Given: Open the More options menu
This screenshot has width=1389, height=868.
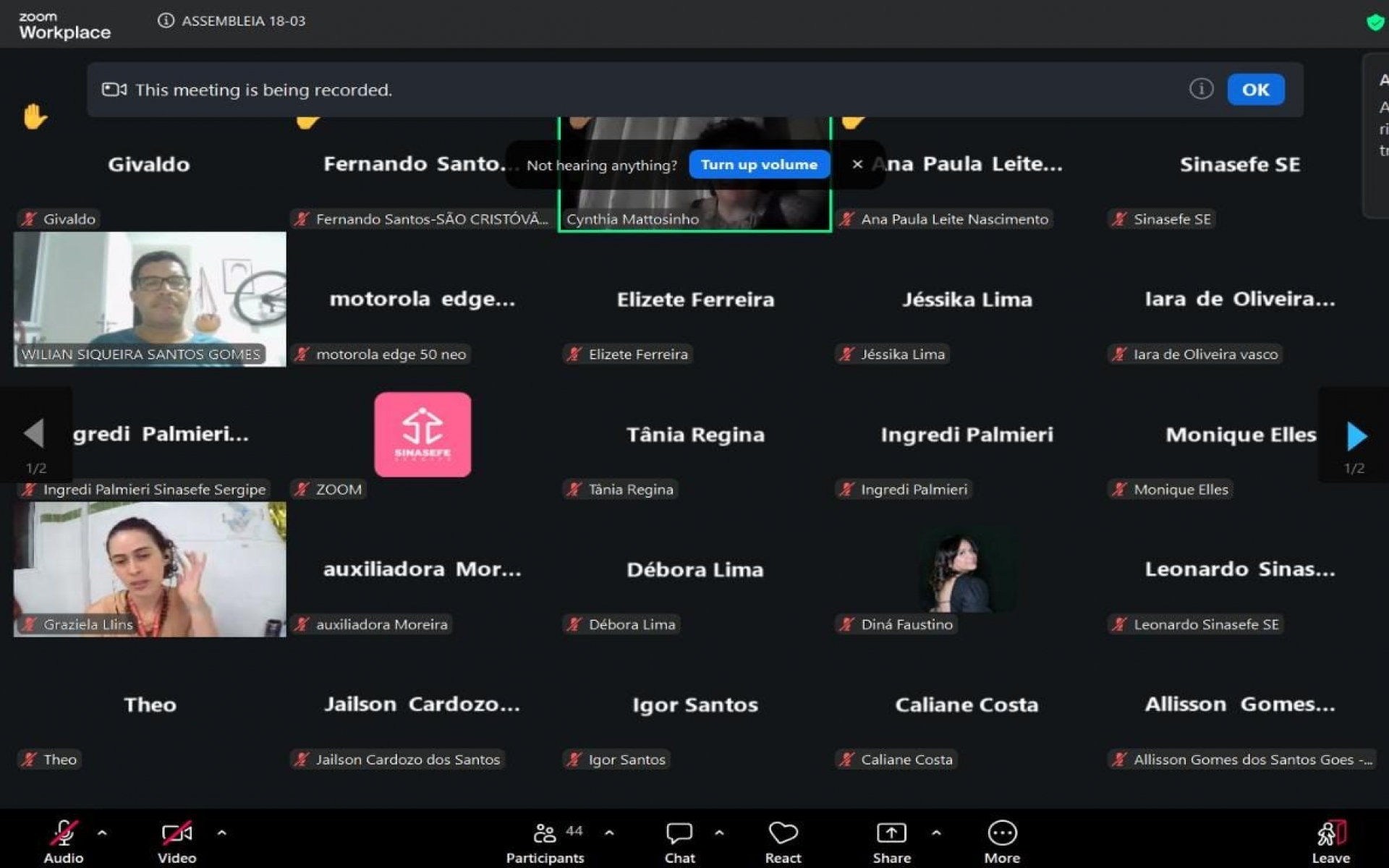Looking at the screenshot, I should pyautogui.click(x=1002, y=834).
